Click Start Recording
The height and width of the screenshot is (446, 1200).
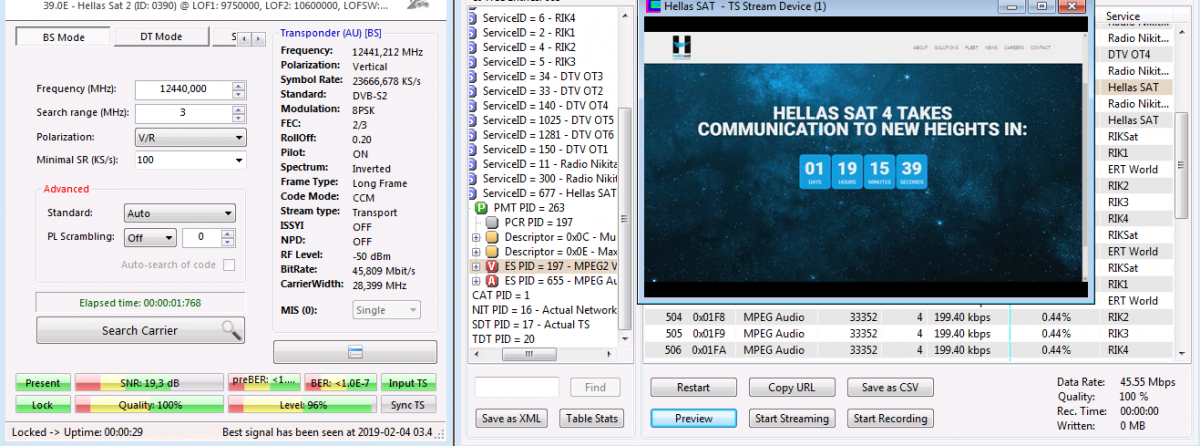890,418
